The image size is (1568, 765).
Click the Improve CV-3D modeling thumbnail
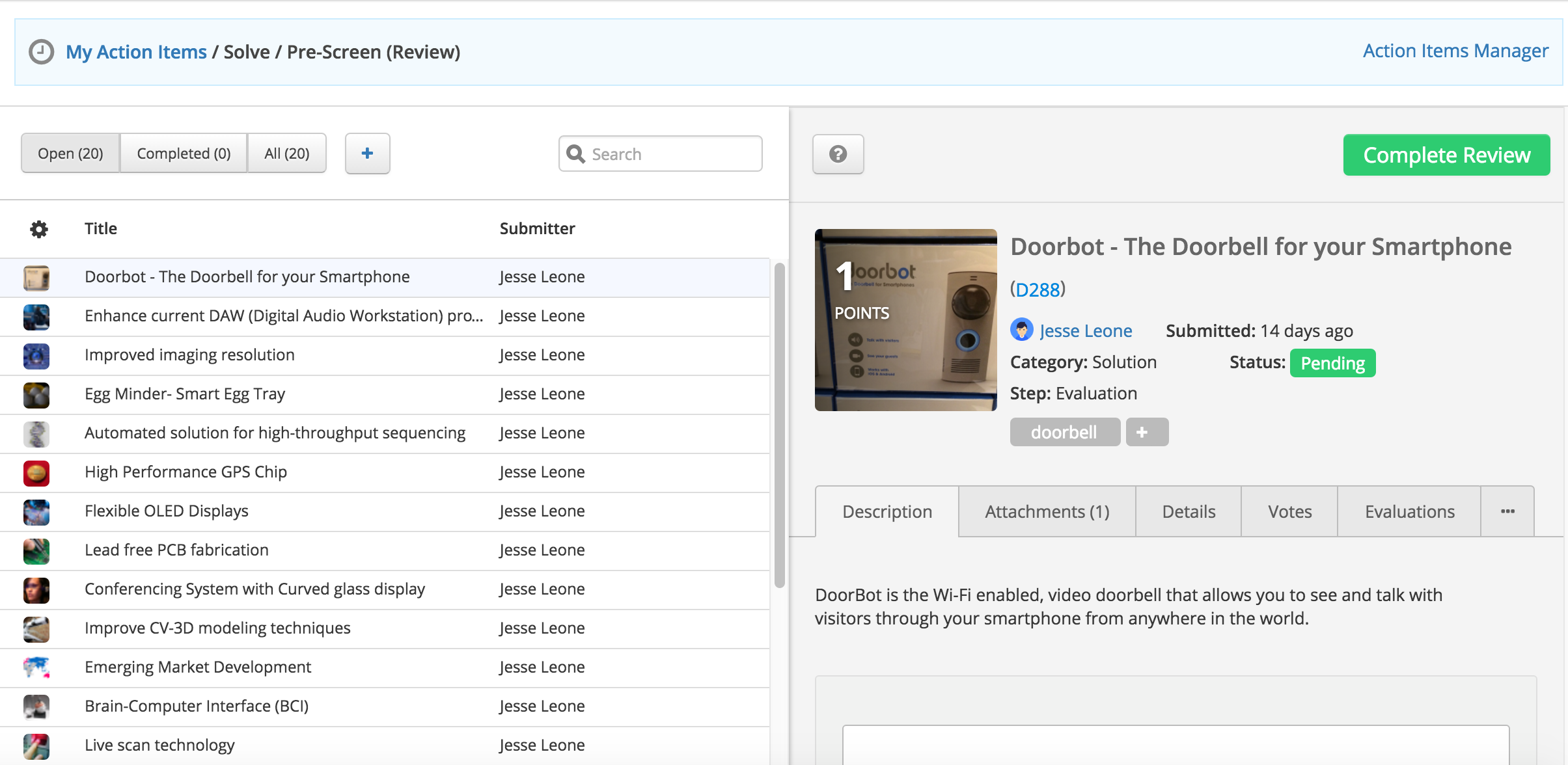point(36,629)
